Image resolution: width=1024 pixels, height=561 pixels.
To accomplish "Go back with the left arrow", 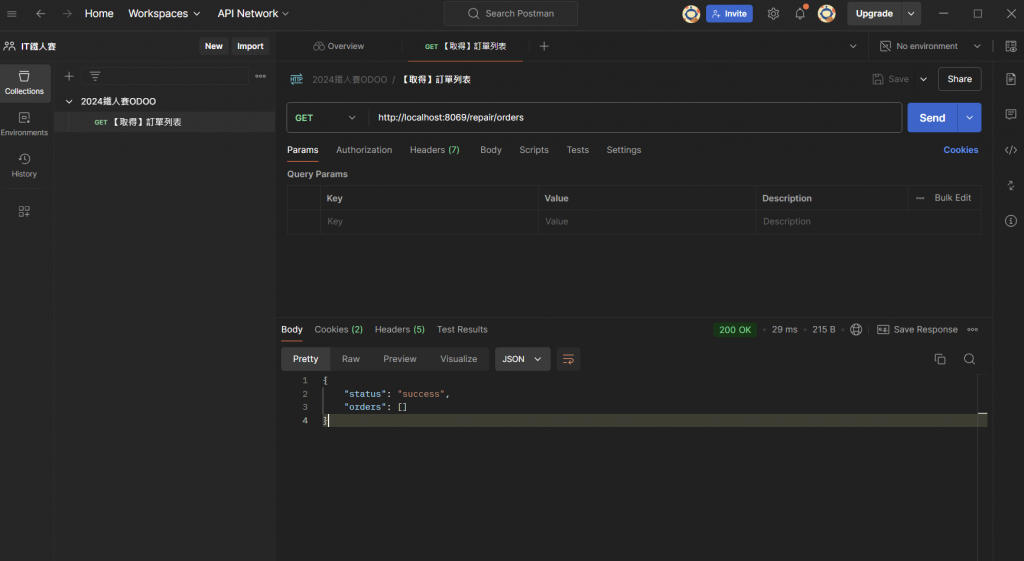I will [x=40, y=14].
